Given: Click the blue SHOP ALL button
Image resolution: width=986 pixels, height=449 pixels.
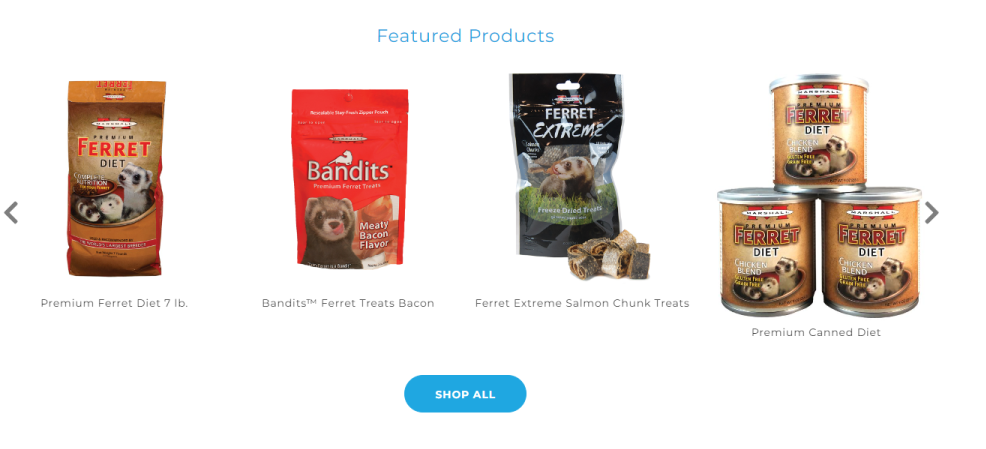Looking at the screenshot, I should pyautogui.click(x=465, y=394).
